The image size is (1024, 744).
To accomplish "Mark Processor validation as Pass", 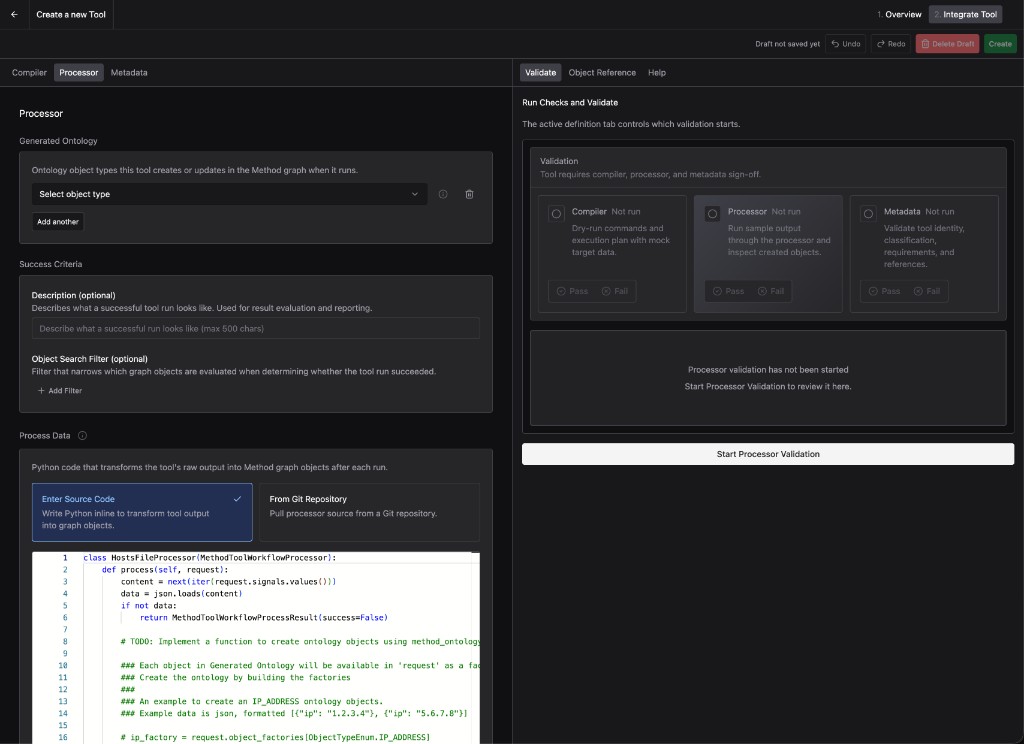I will (728, 291).
